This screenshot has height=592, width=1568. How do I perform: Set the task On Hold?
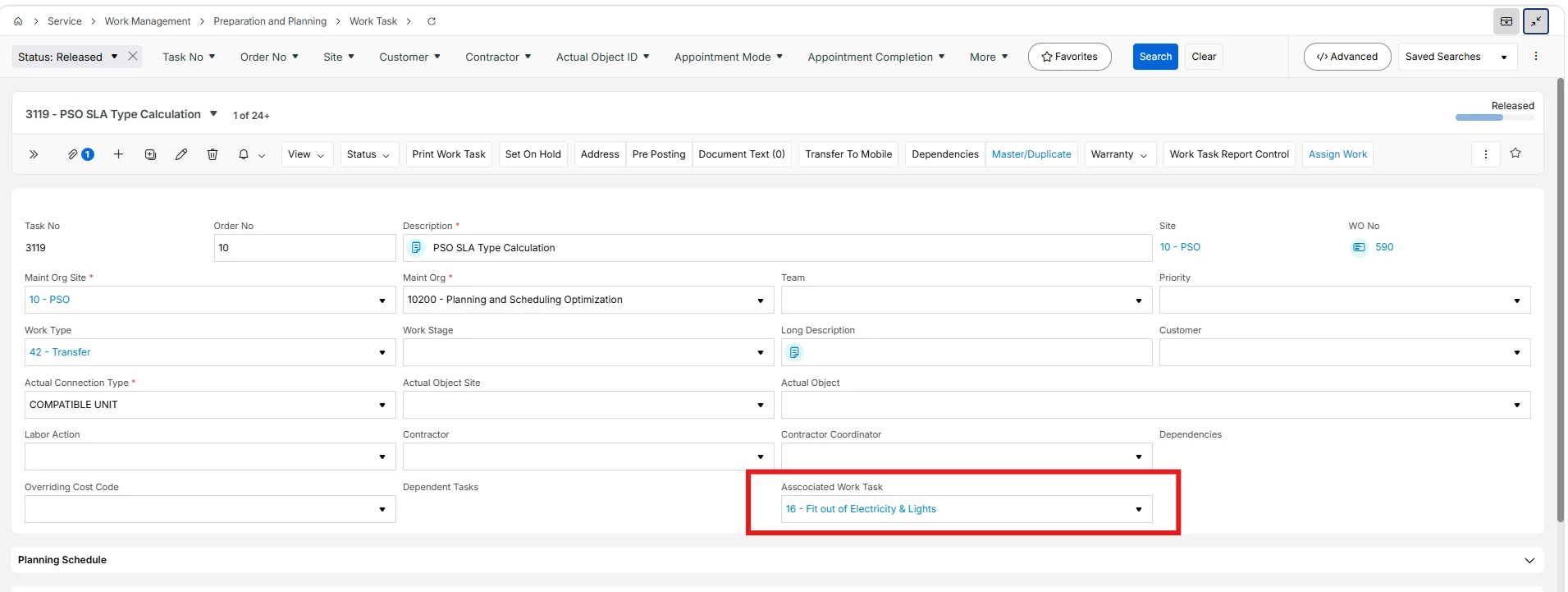[x=533, y=154]
